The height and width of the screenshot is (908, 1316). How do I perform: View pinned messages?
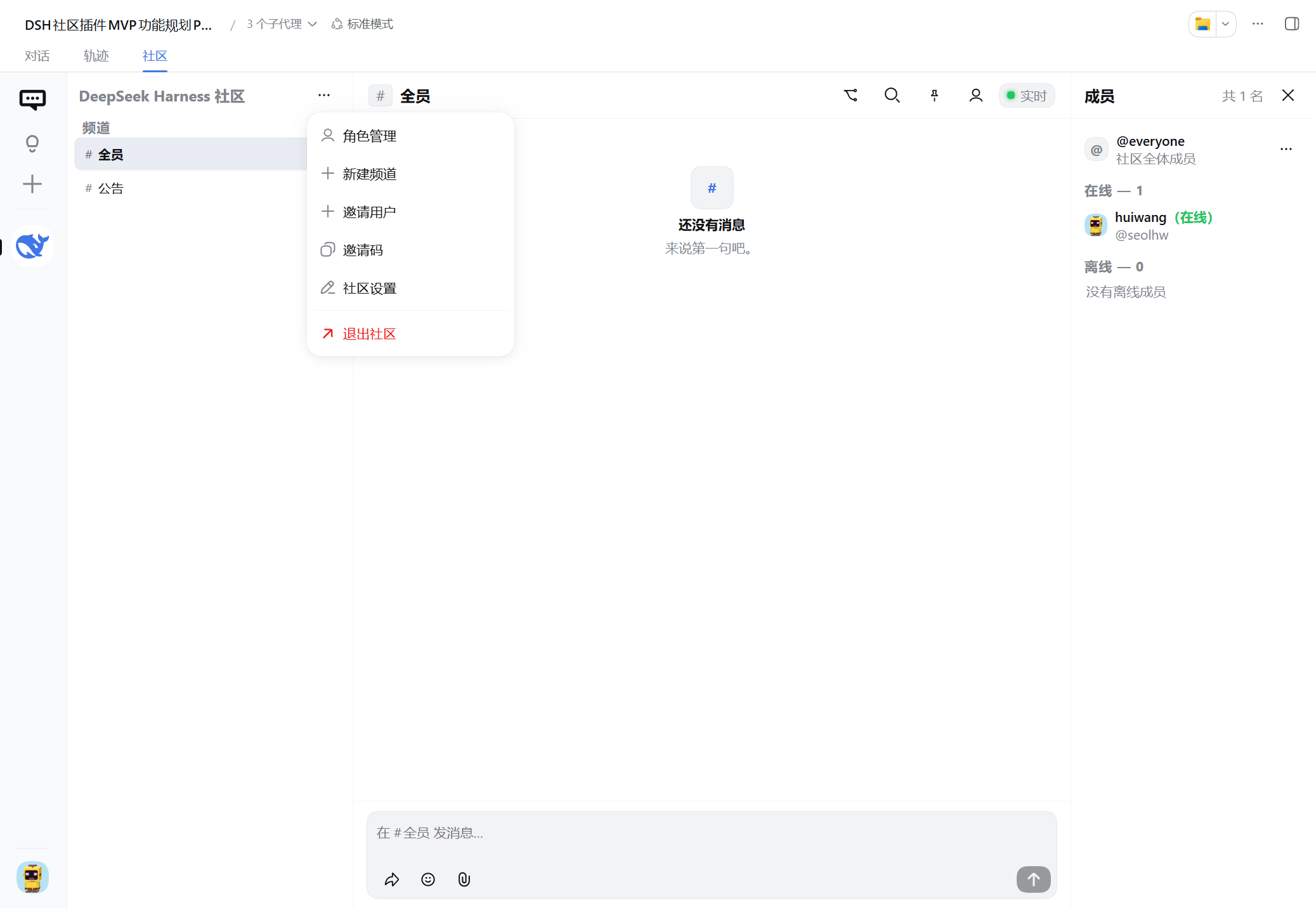click(934, 95)
